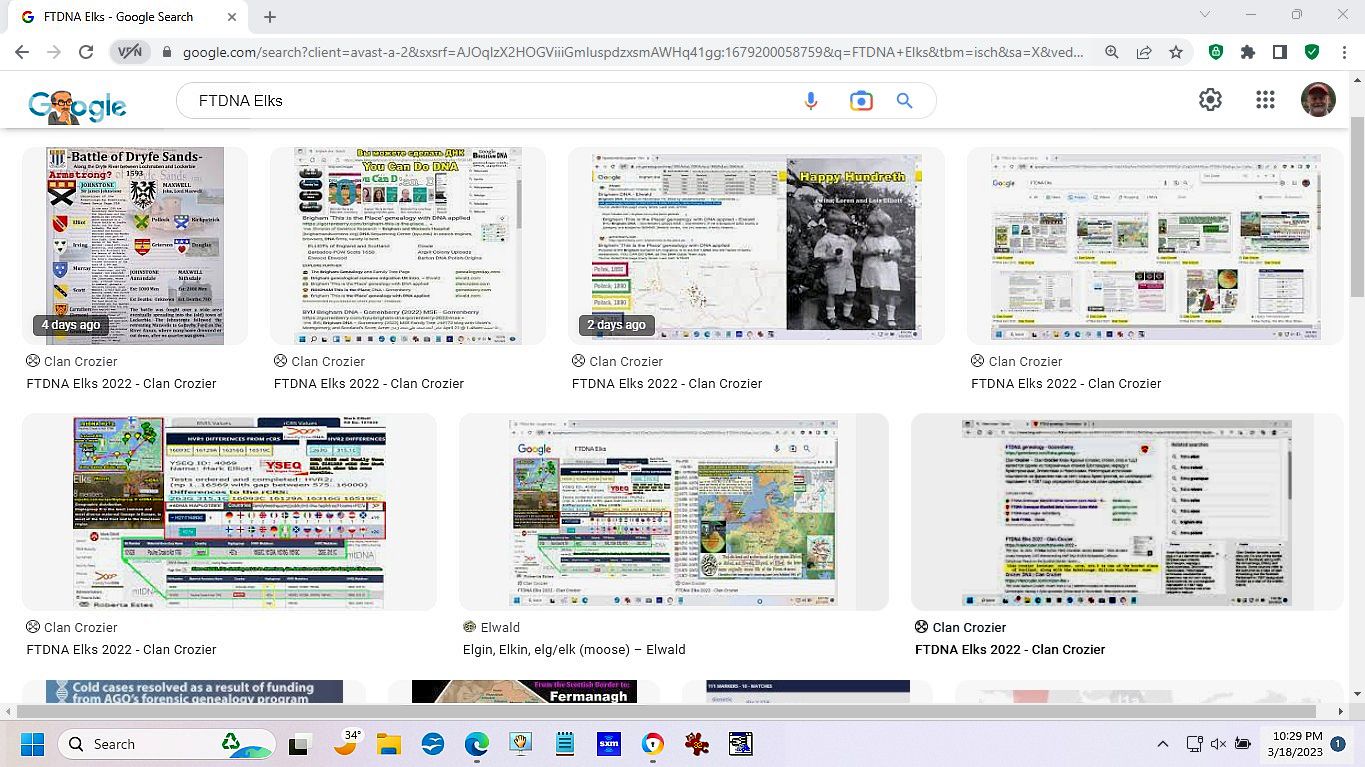Toggle the VPN badge in address bar
The height and width of the screenshot is (767, 1365).
(x=130, y=52)
